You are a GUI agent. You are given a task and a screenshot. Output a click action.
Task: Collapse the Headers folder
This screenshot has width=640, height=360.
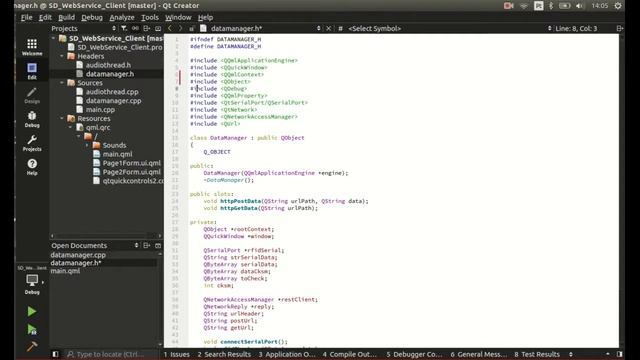click(x=62, y=56)
